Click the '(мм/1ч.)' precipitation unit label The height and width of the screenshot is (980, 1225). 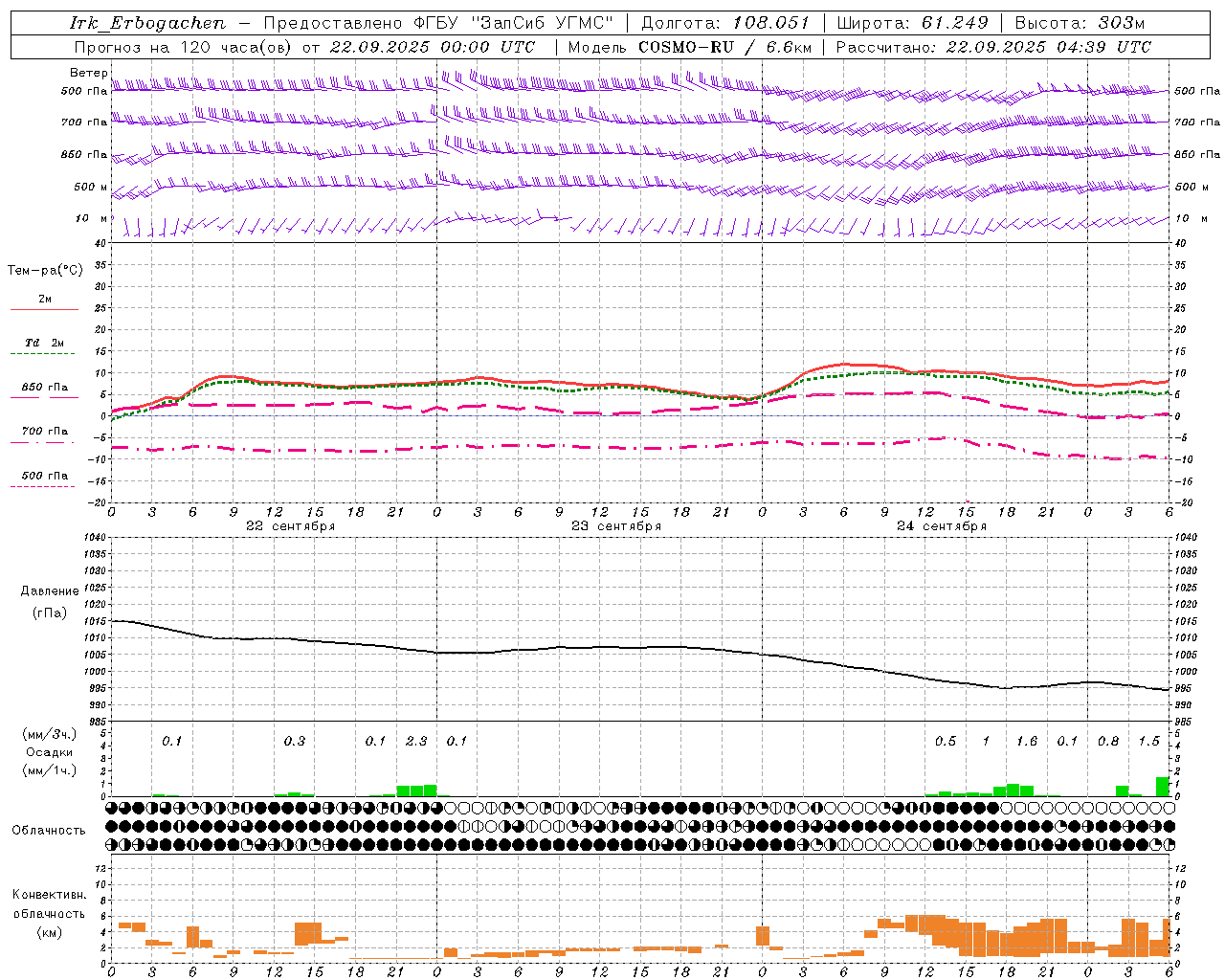pos(48,770)
